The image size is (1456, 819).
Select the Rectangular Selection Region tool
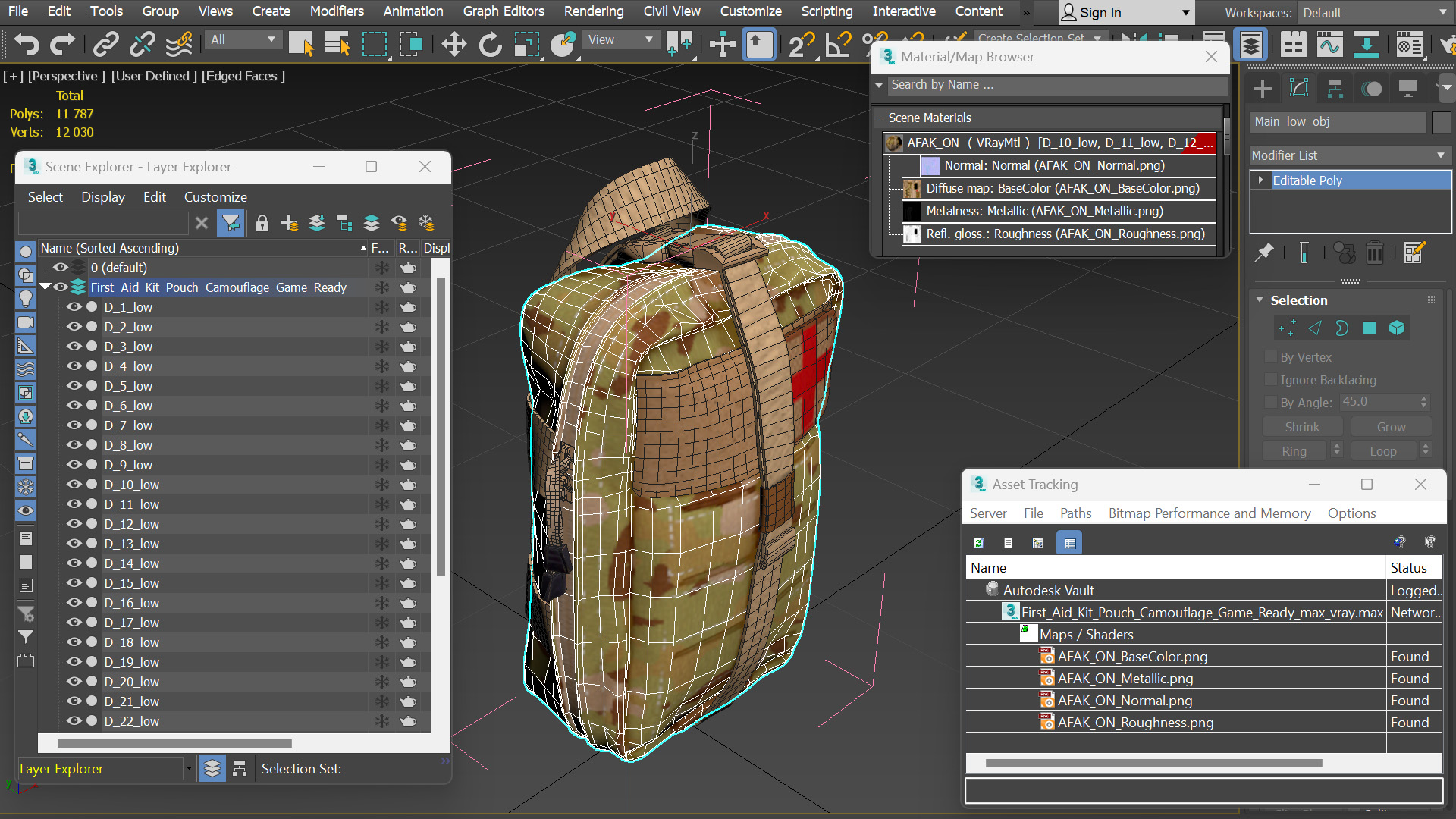coord(375,45)
